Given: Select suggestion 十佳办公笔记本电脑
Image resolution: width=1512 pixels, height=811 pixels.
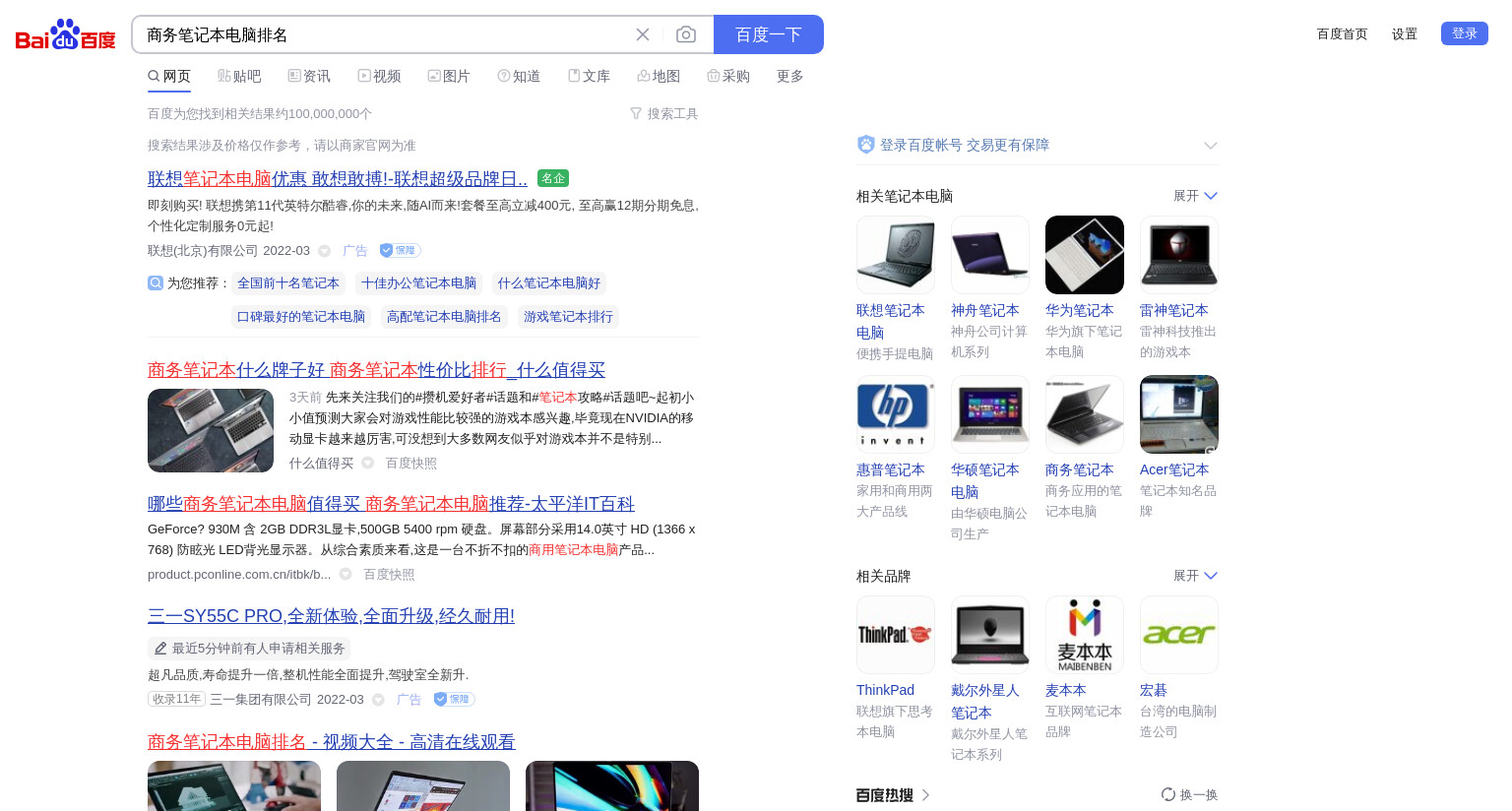Looking at the screenshot, I should pos(418,283).
